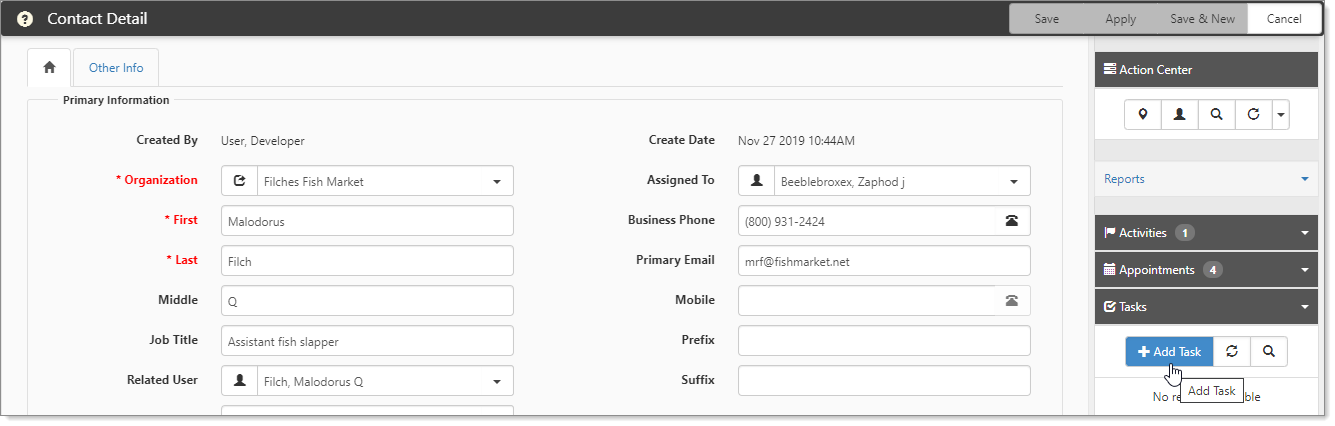Click the Add Task button

pyautogui.click(x=1169, y=351)
